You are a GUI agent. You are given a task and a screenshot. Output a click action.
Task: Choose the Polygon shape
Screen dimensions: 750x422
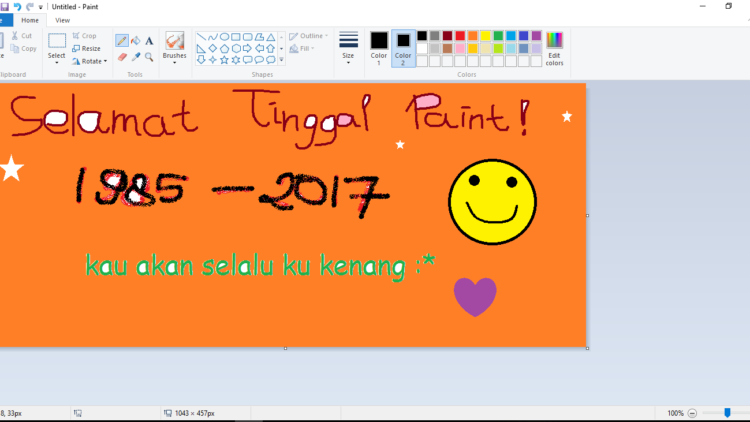(259, 37)
